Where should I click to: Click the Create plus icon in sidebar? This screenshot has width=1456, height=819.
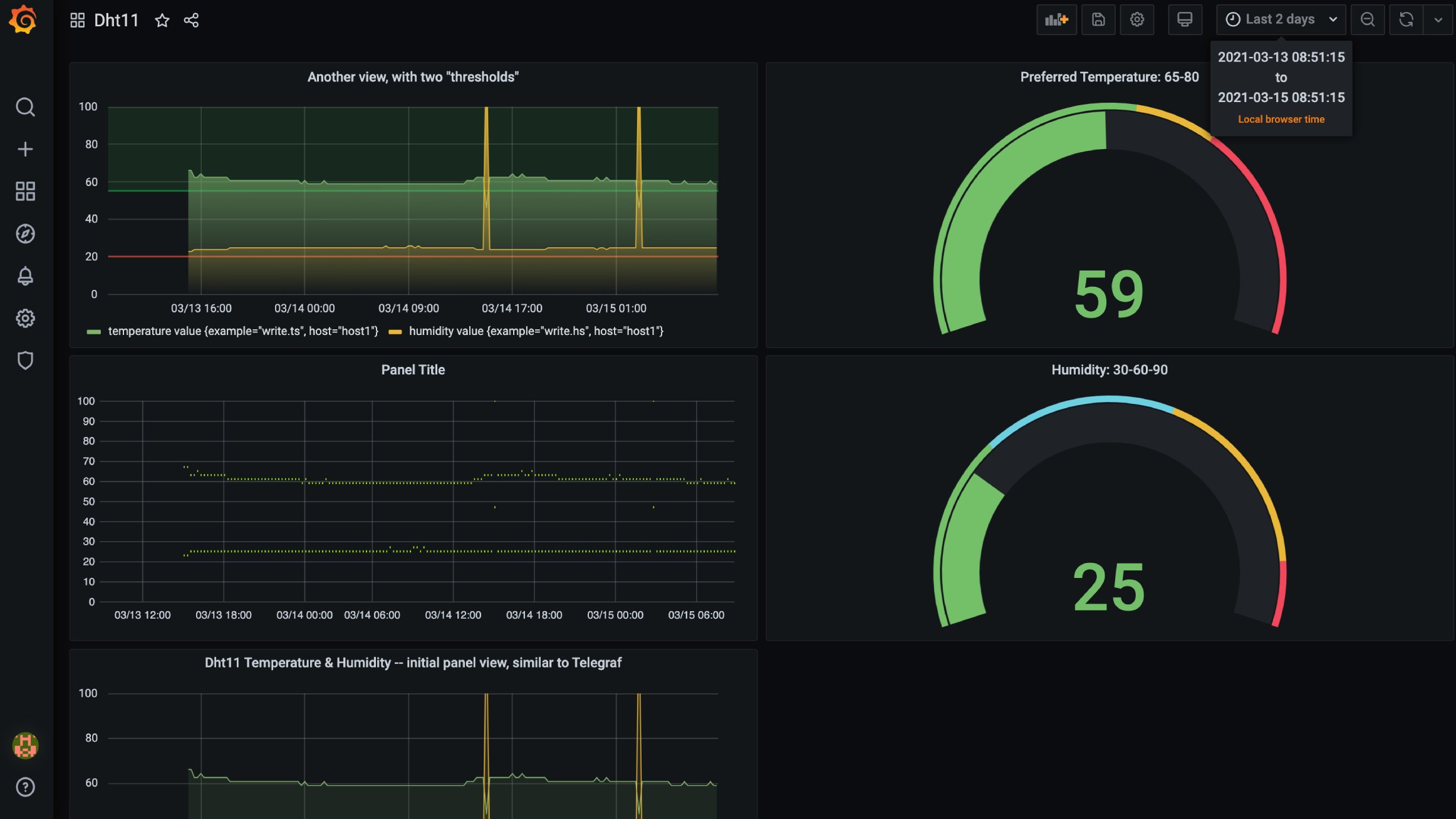coord(25,149)
